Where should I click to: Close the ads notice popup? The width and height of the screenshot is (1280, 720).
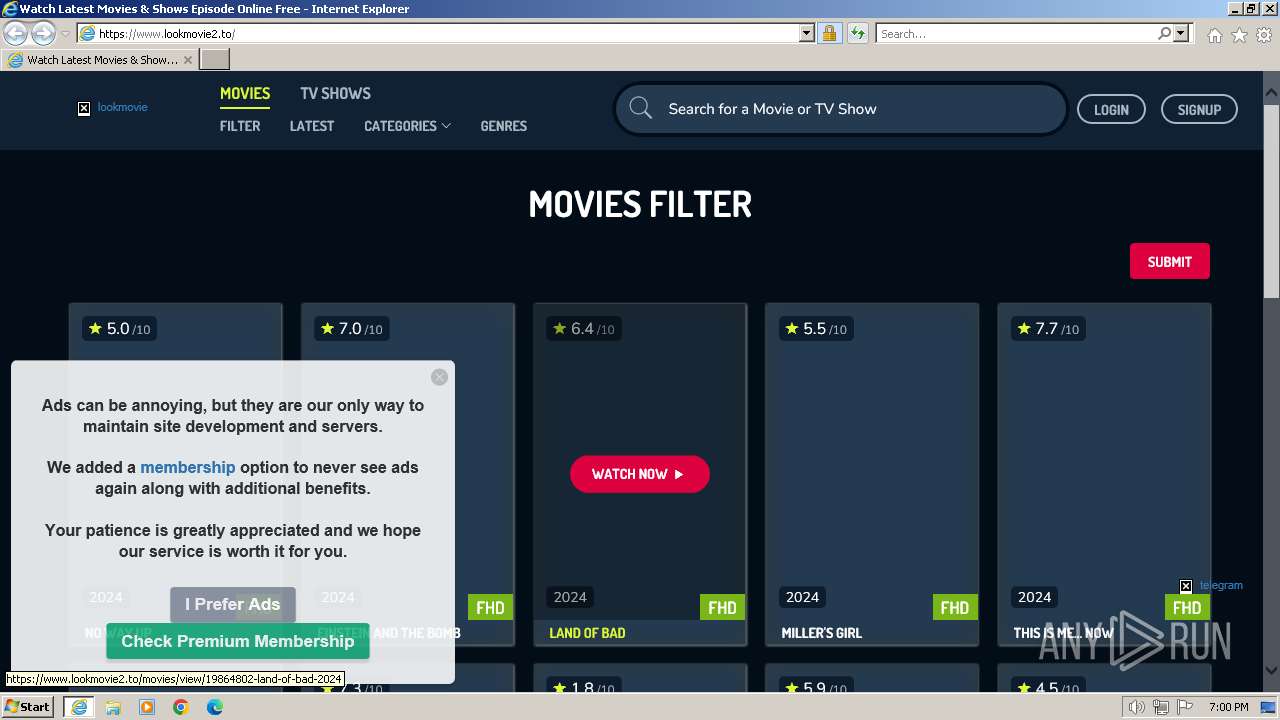439,377
